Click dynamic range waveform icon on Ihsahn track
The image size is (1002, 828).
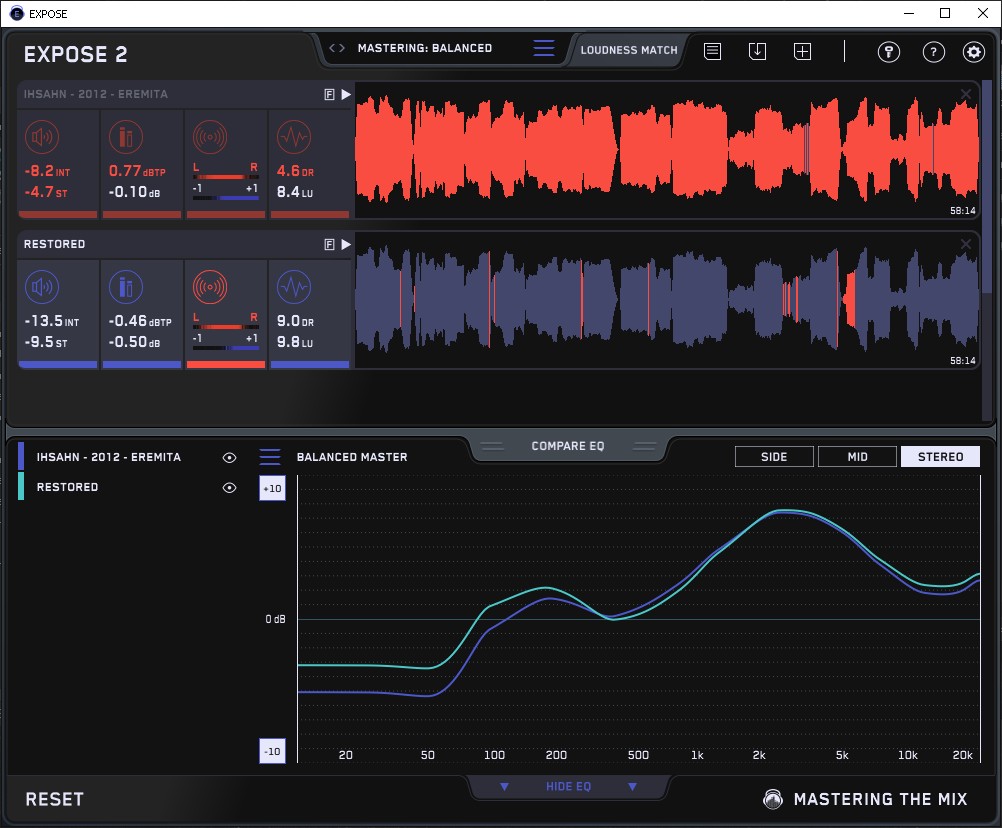pos(293,137)
